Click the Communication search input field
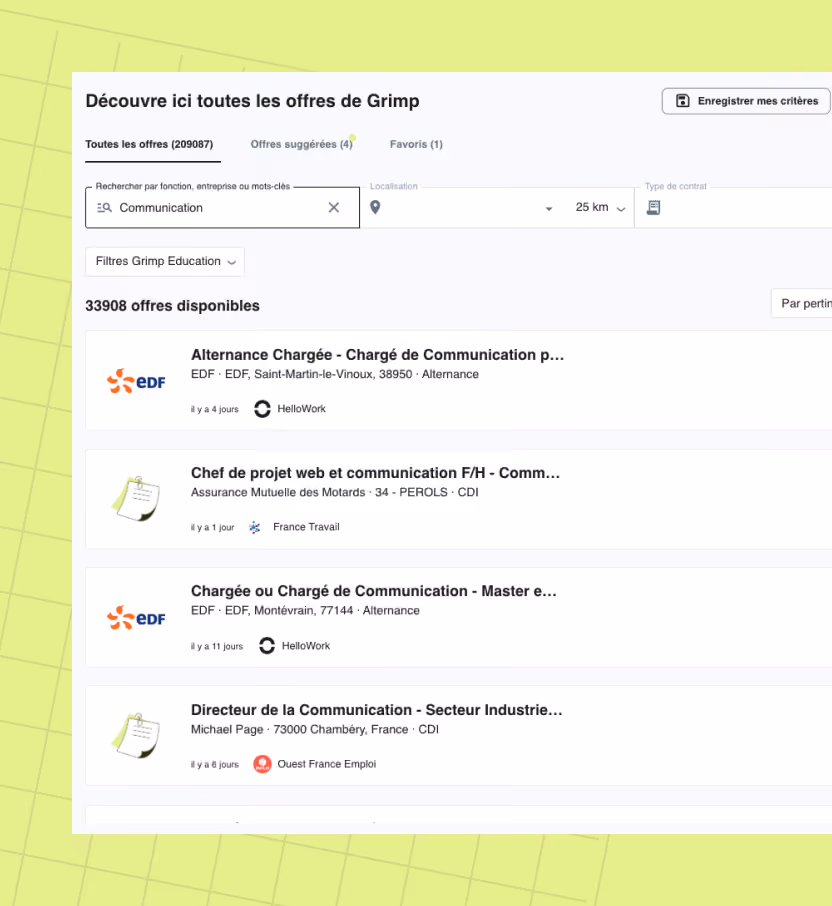This screenshot has height=906, width=832. (220, 207)
